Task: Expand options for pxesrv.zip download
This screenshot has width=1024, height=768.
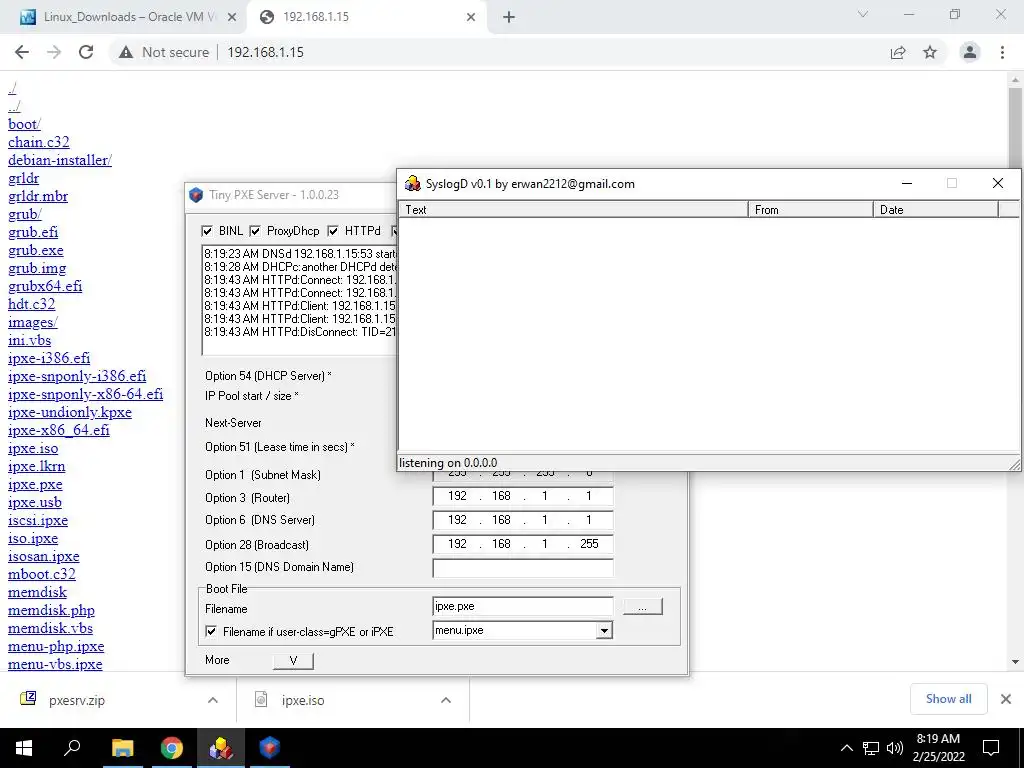Action: (x=213, y=700)
